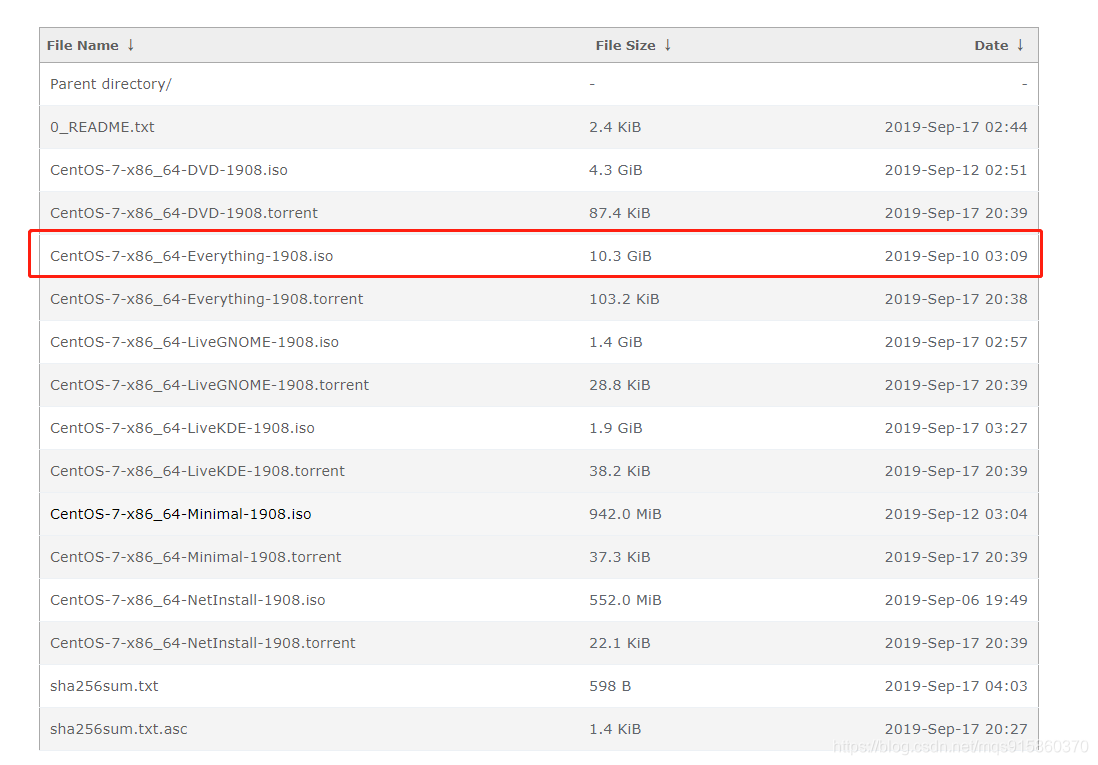Select date 2019-Sep-12 03:04
The width and height of the screenshot is (1098, 765).
956,514
